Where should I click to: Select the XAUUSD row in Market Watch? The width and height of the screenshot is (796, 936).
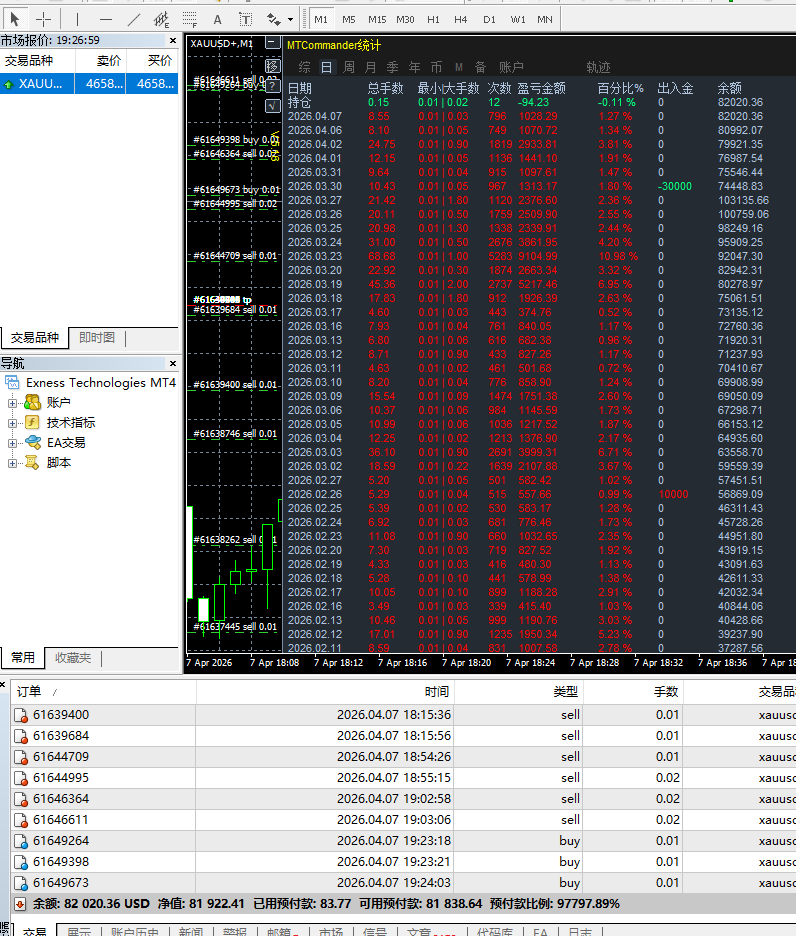click(x=89, y=84)
